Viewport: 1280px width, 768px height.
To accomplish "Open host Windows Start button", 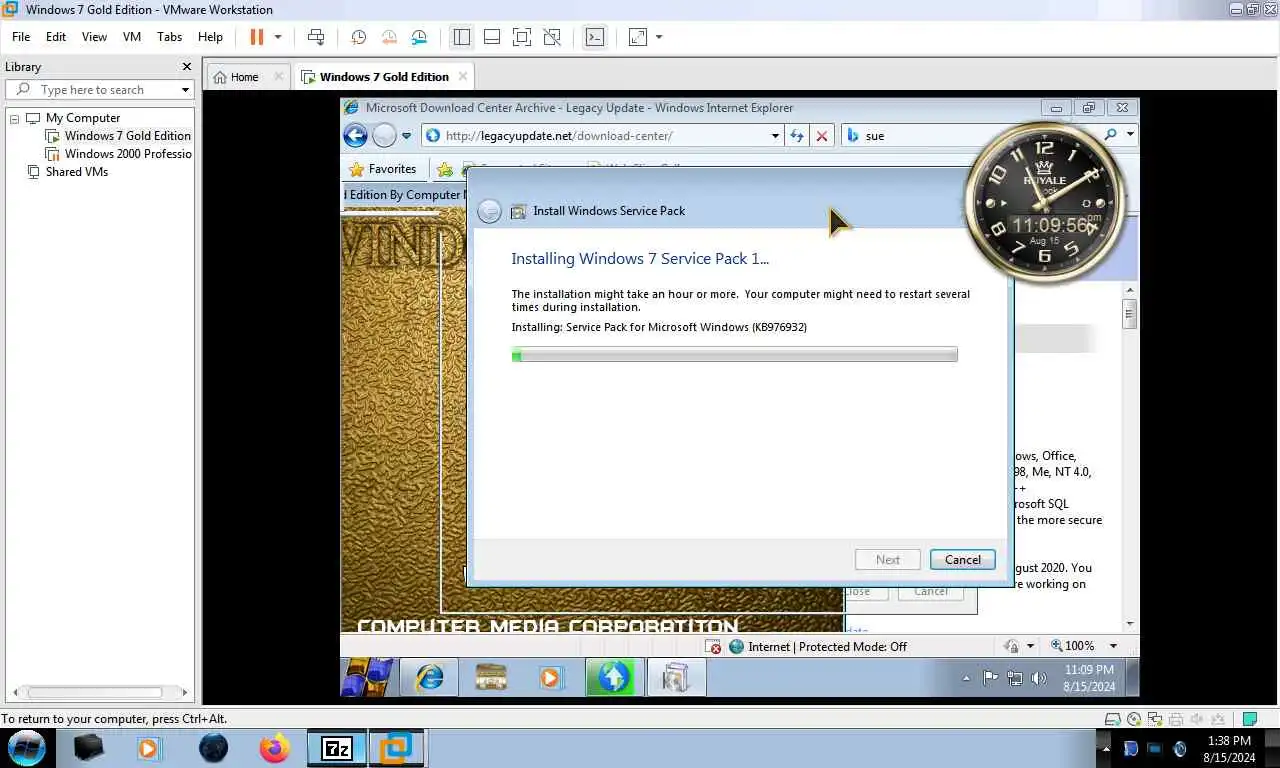I will pos(26,747).
